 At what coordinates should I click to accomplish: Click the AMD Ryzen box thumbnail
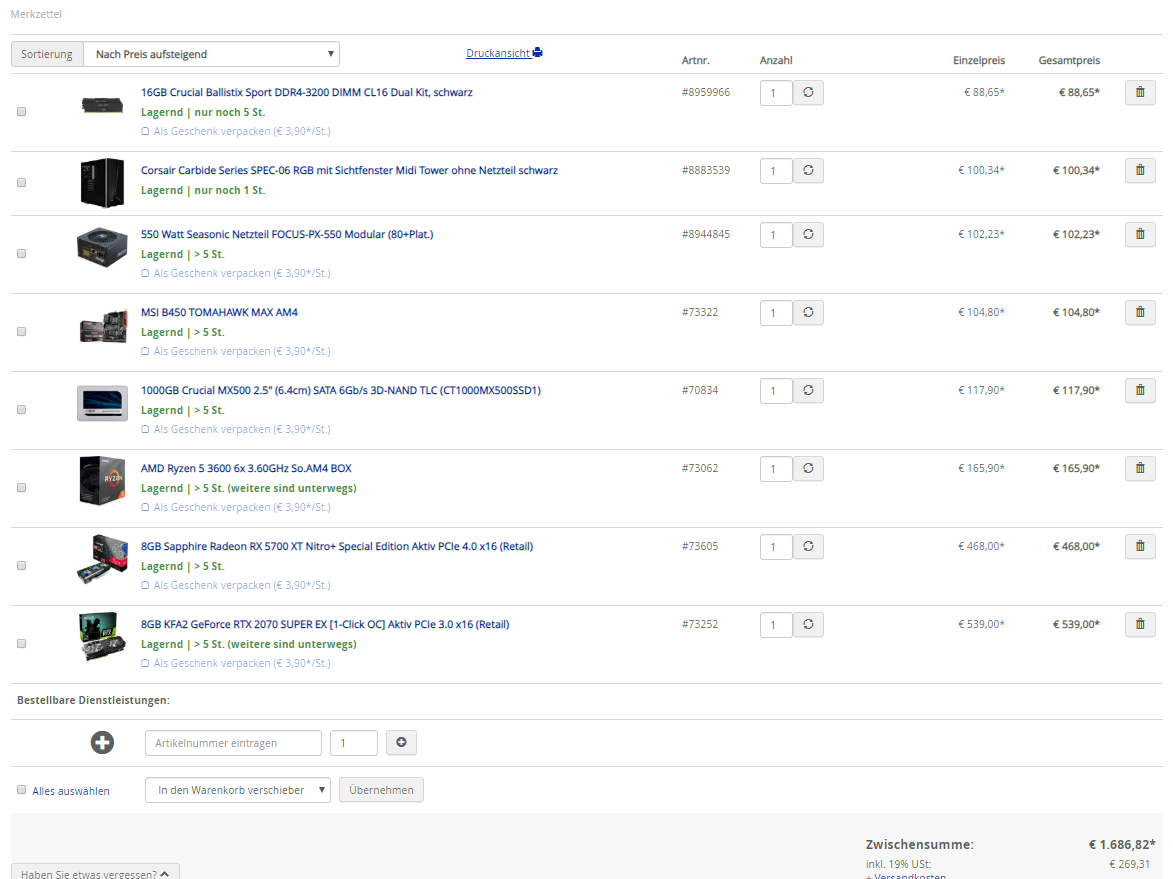102,480
